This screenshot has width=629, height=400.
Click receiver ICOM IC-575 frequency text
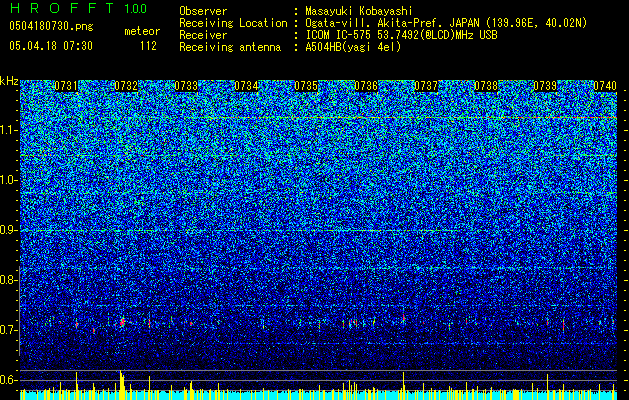401,35
